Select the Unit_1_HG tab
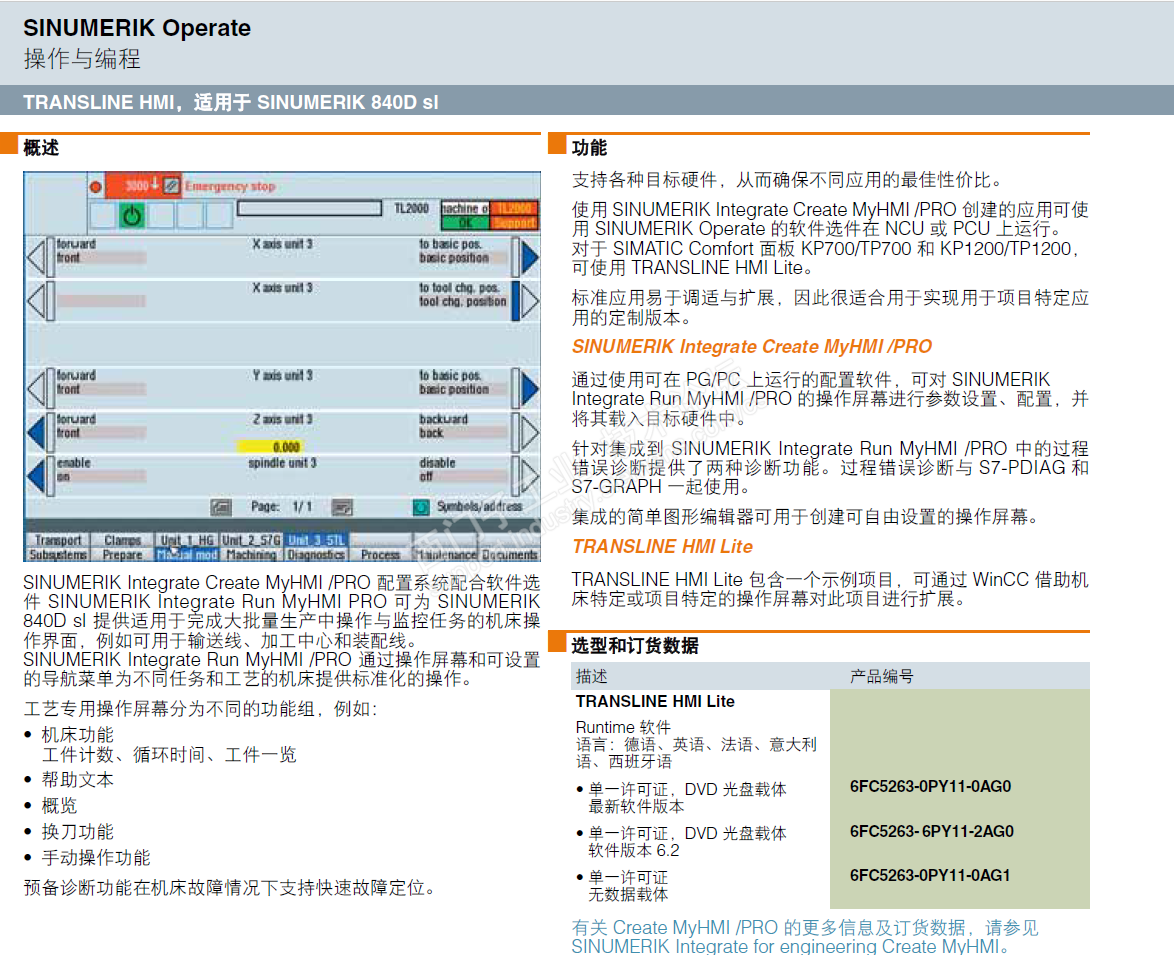 tap(186, 540)
